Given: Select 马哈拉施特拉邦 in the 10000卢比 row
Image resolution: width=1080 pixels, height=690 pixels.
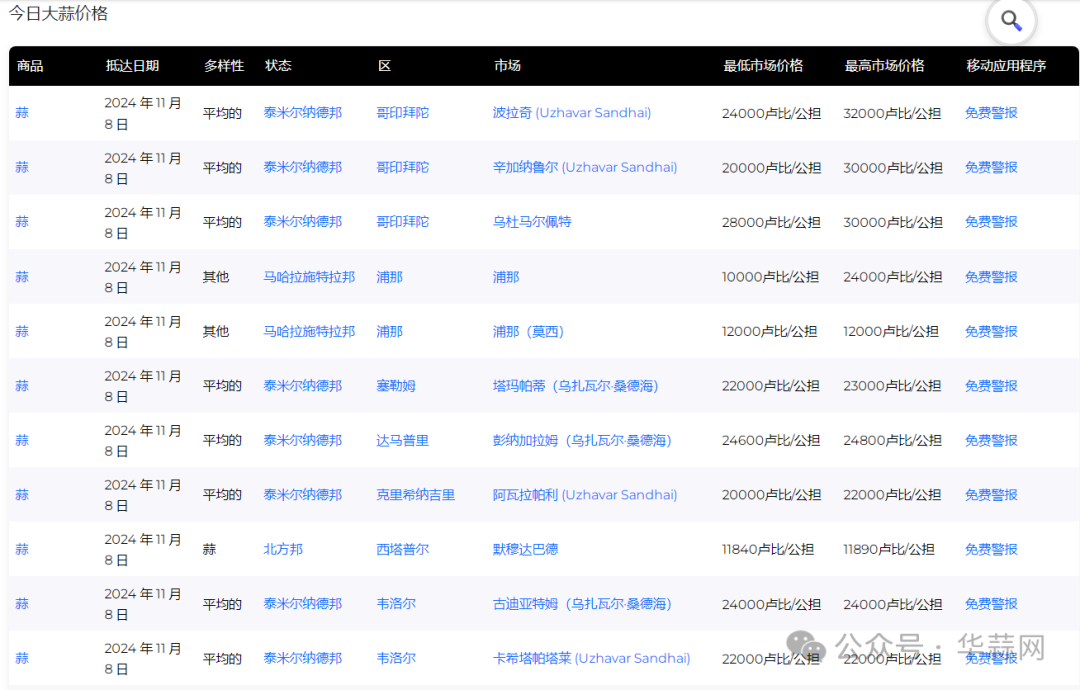Looking at the screenshot, I should tap(309, 277).
